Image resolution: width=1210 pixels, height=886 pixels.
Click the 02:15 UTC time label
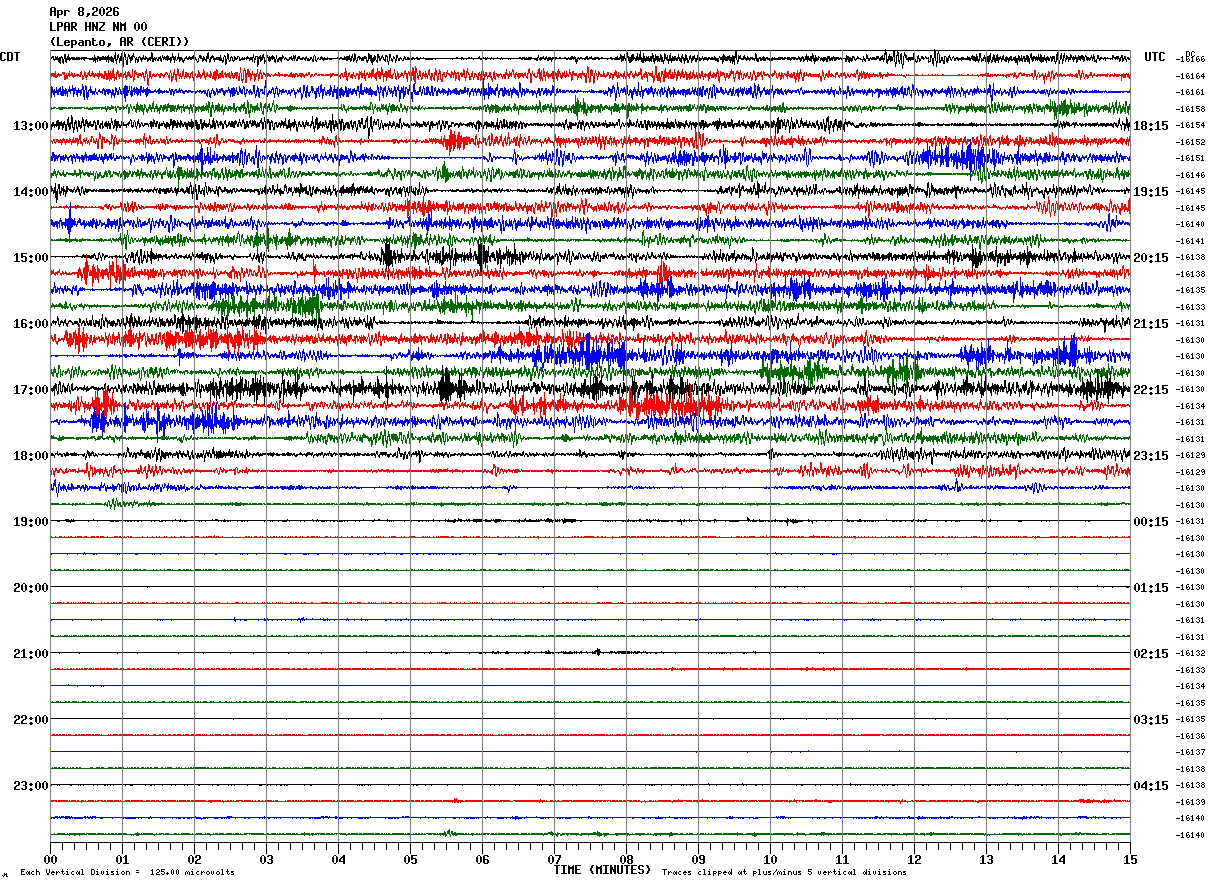pyautogui.click(x=1150, y=654)
